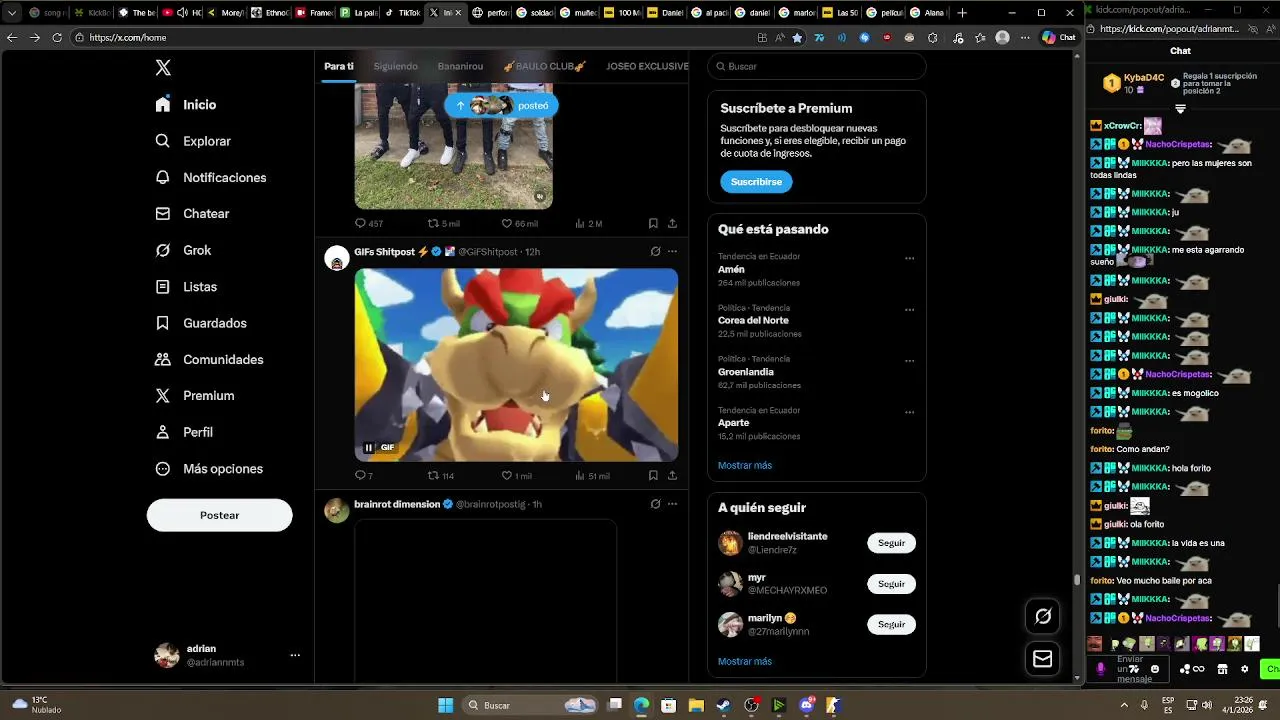1280x720 pixels.
Task: Click the Grok icon on brainrot dimension post
Action: [655, 504]
